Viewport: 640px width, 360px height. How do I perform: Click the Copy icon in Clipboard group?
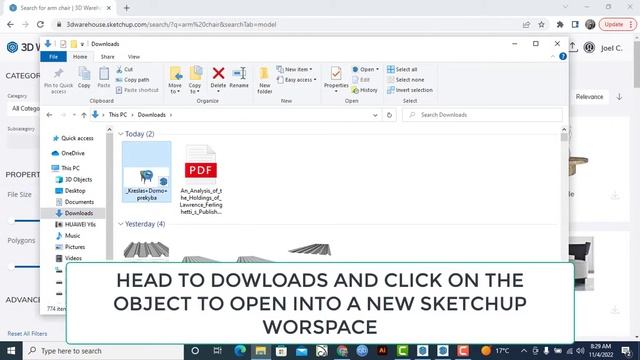click(84, 74)
